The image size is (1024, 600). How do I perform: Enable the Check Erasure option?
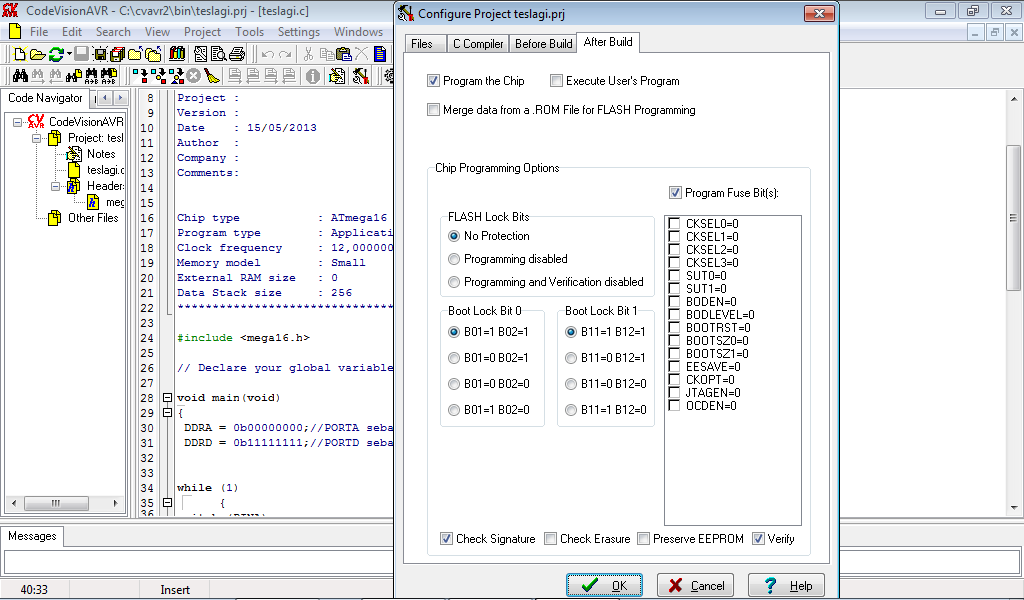(x=551, y=539)
